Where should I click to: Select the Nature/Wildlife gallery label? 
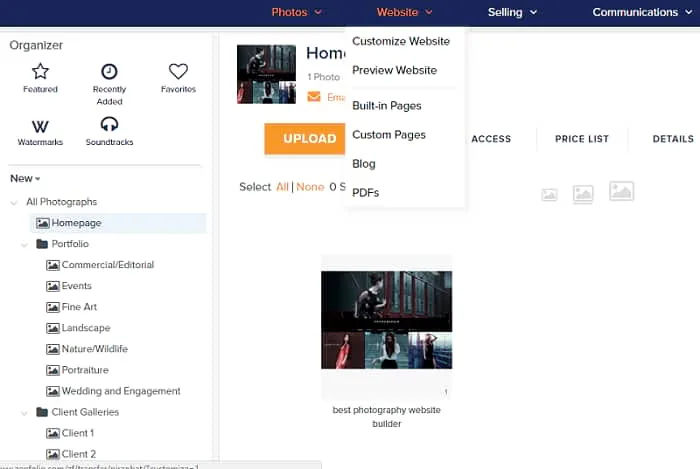95,349
